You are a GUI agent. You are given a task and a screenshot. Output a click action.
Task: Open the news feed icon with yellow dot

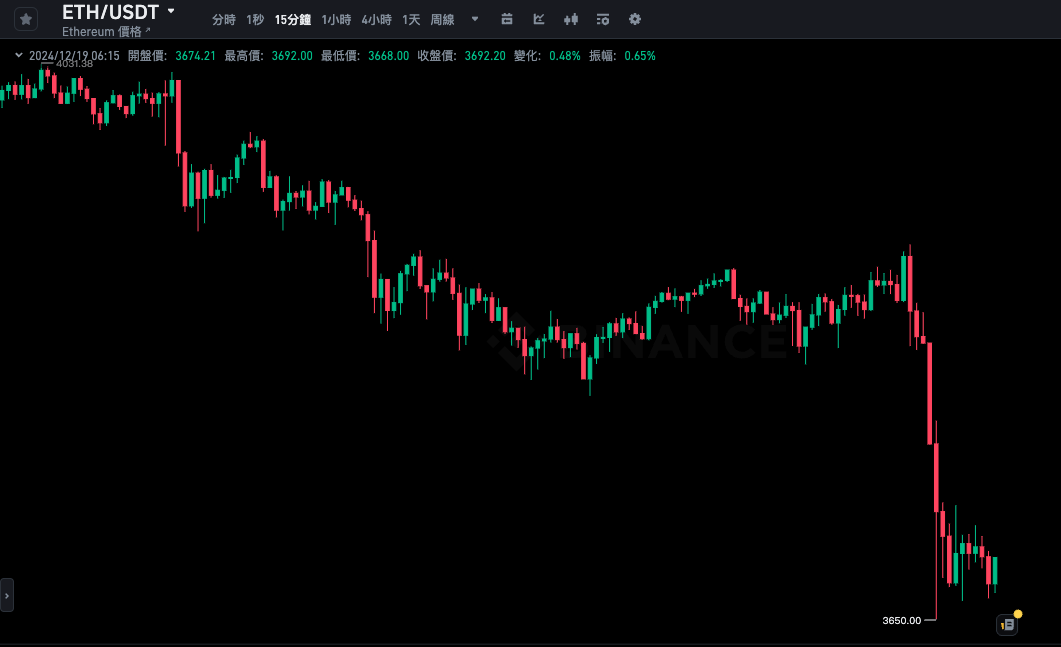pyautogui.click(x=1007, y=624)
